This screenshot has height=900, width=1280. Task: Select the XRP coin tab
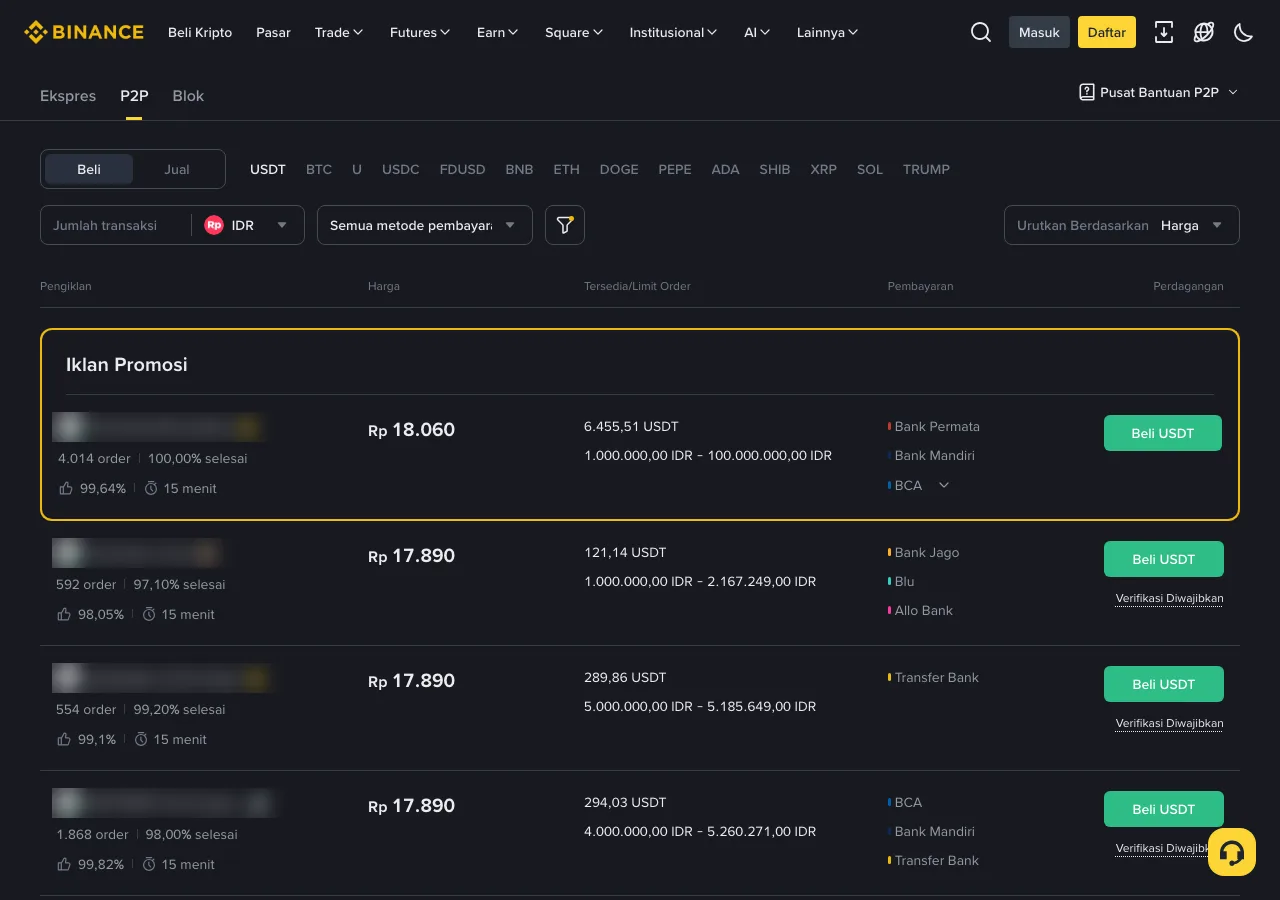824,169
